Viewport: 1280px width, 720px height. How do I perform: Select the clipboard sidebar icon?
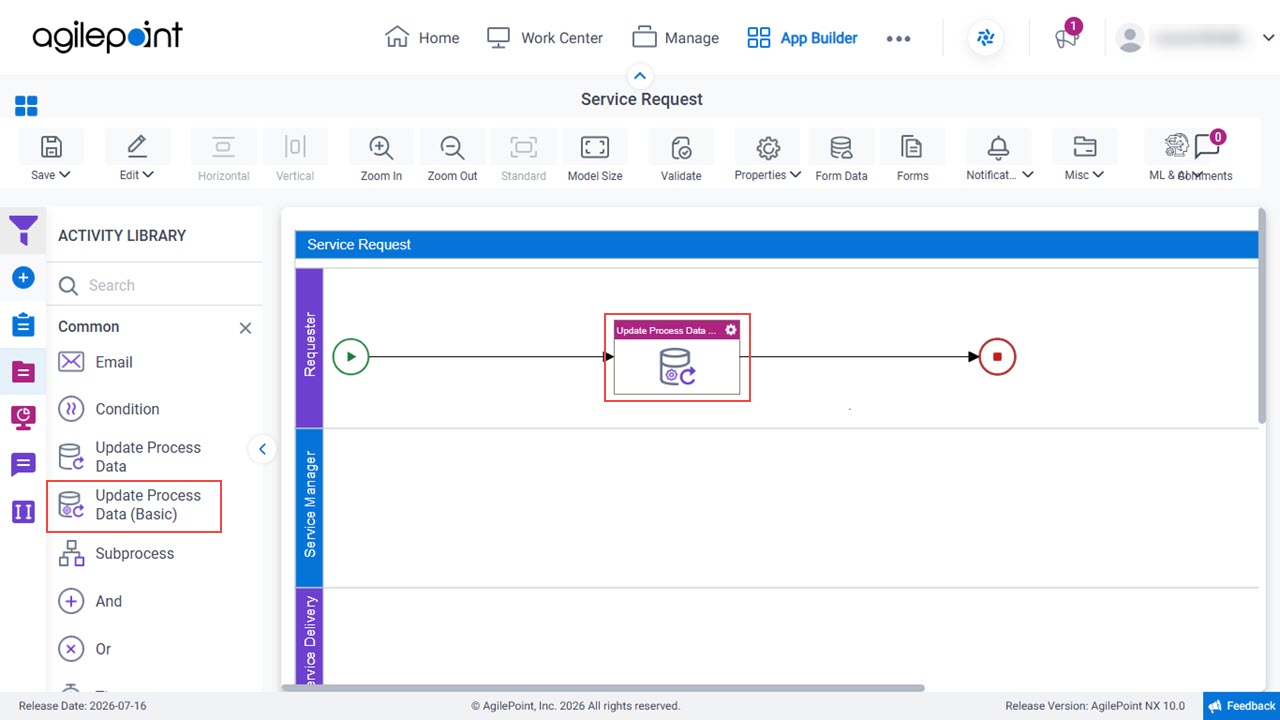coord(23,325)
